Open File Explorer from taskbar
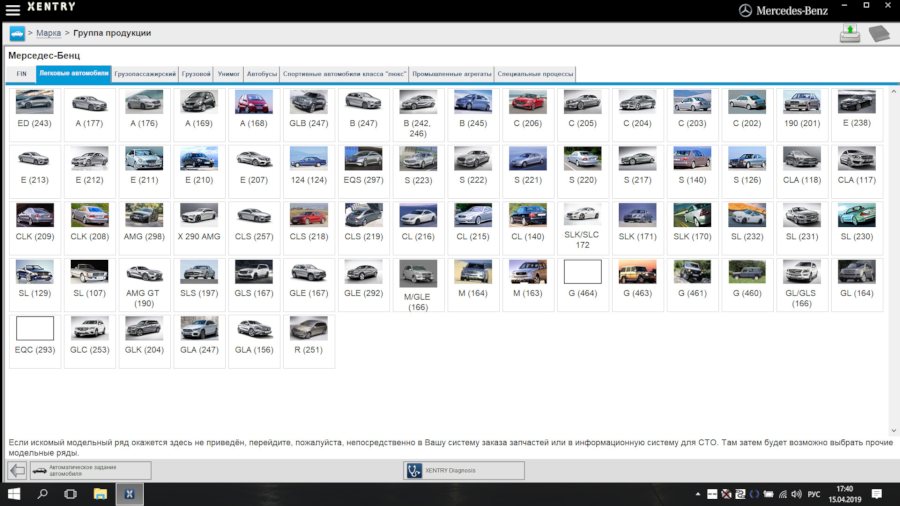The height and width of the screenshot is (506, 900). pos(100,494)
